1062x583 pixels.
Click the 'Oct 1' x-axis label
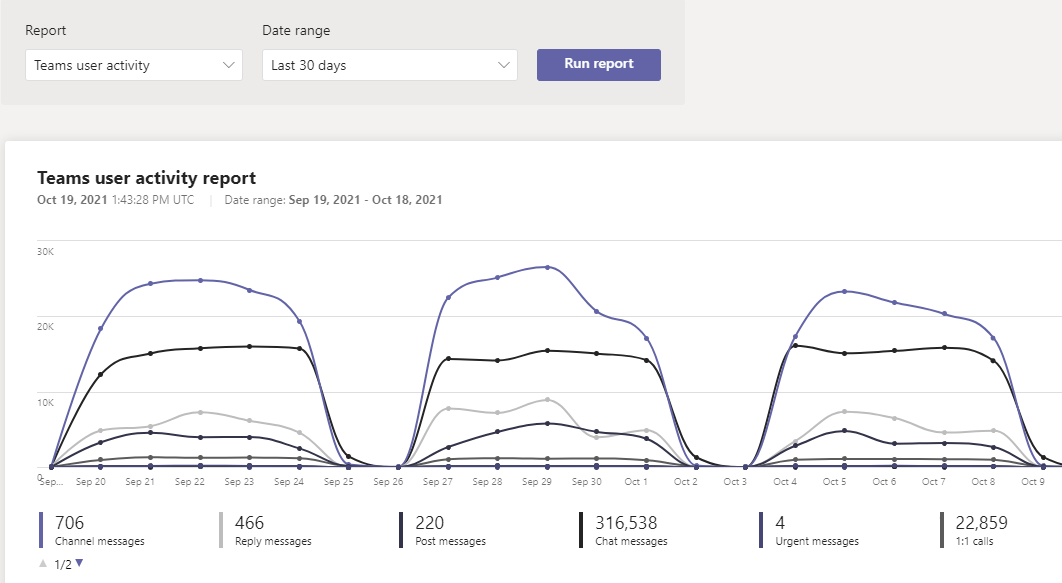click(x=636, y=481)
